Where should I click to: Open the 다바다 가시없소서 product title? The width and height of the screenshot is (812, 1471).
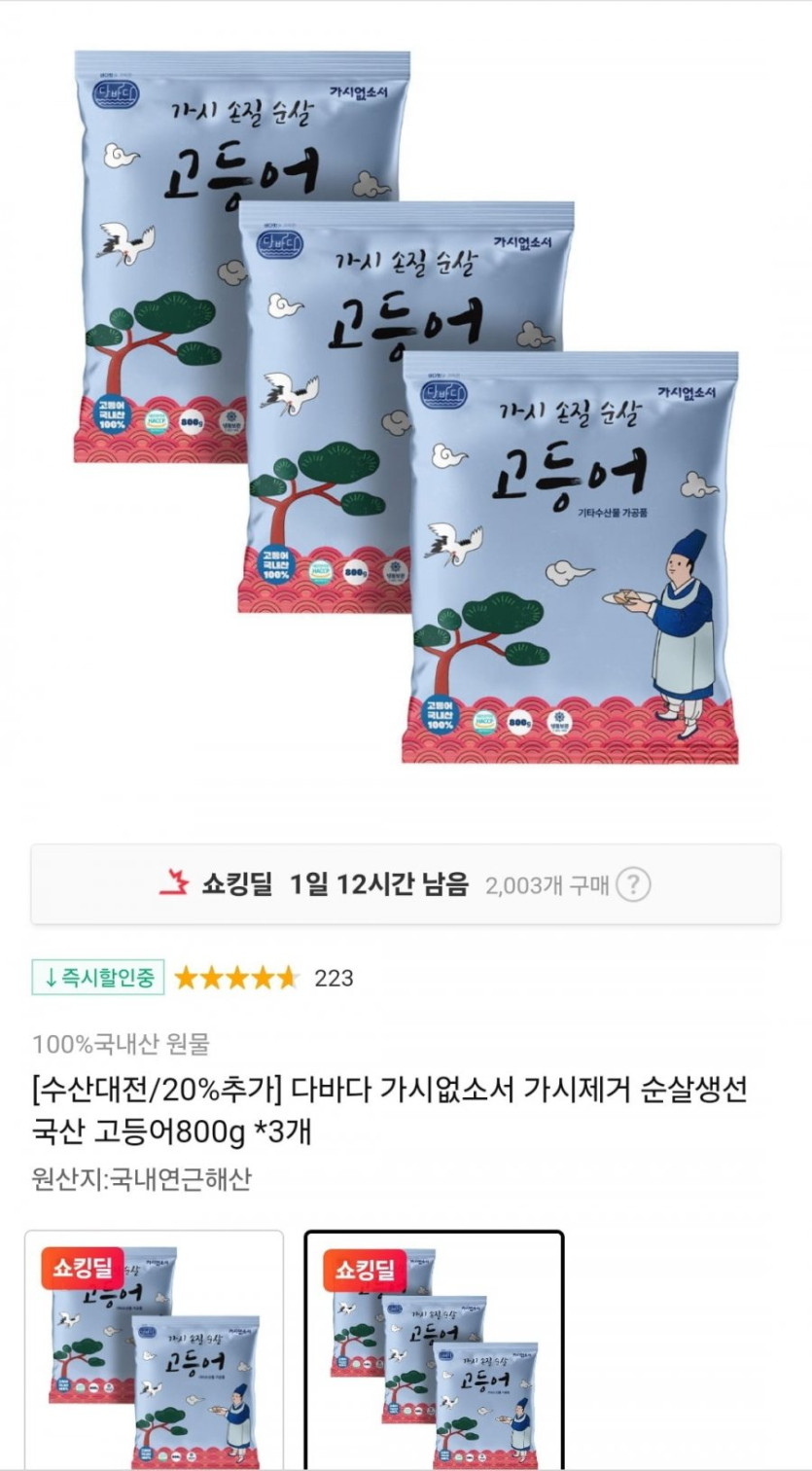click(389, 1111)
